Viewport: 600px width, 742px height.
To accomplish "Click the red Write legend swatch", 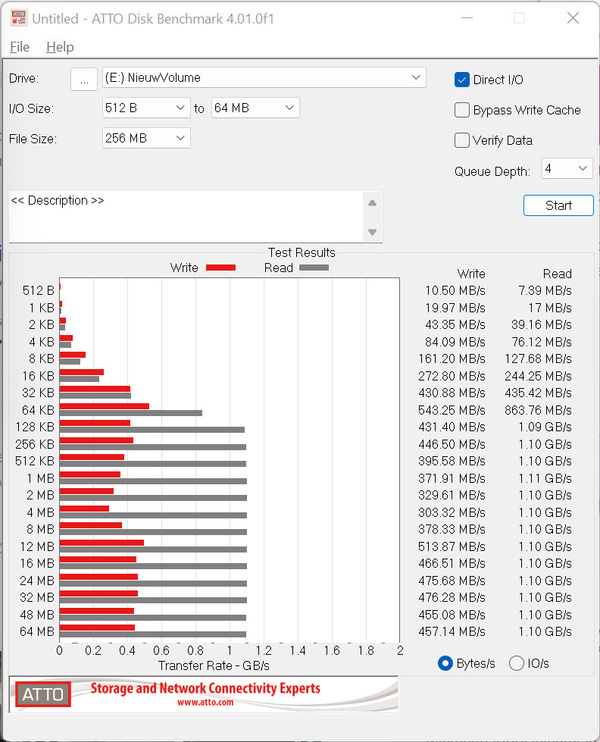I will 221,268.
